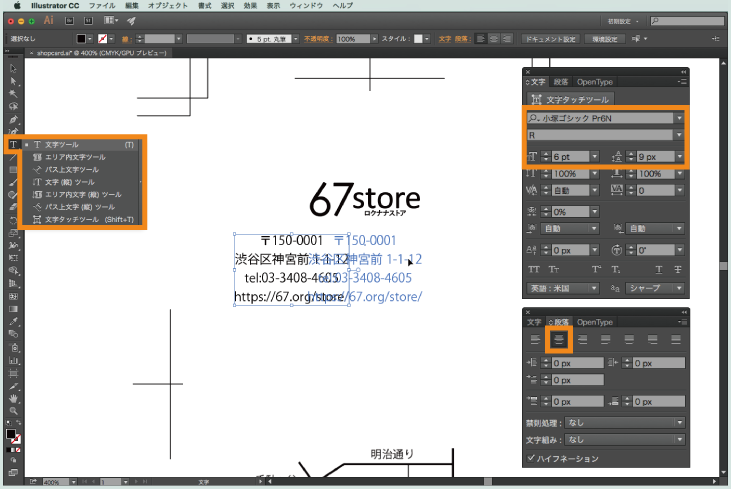Collapse the Paragraph panel with double-arrow icon
Screen dimensions: 731x489
683,312
